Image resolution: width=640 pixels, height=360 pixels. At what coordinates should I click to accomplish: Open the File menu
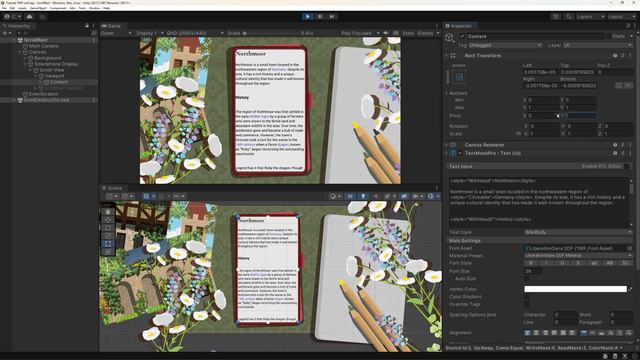tap(4, 8)
